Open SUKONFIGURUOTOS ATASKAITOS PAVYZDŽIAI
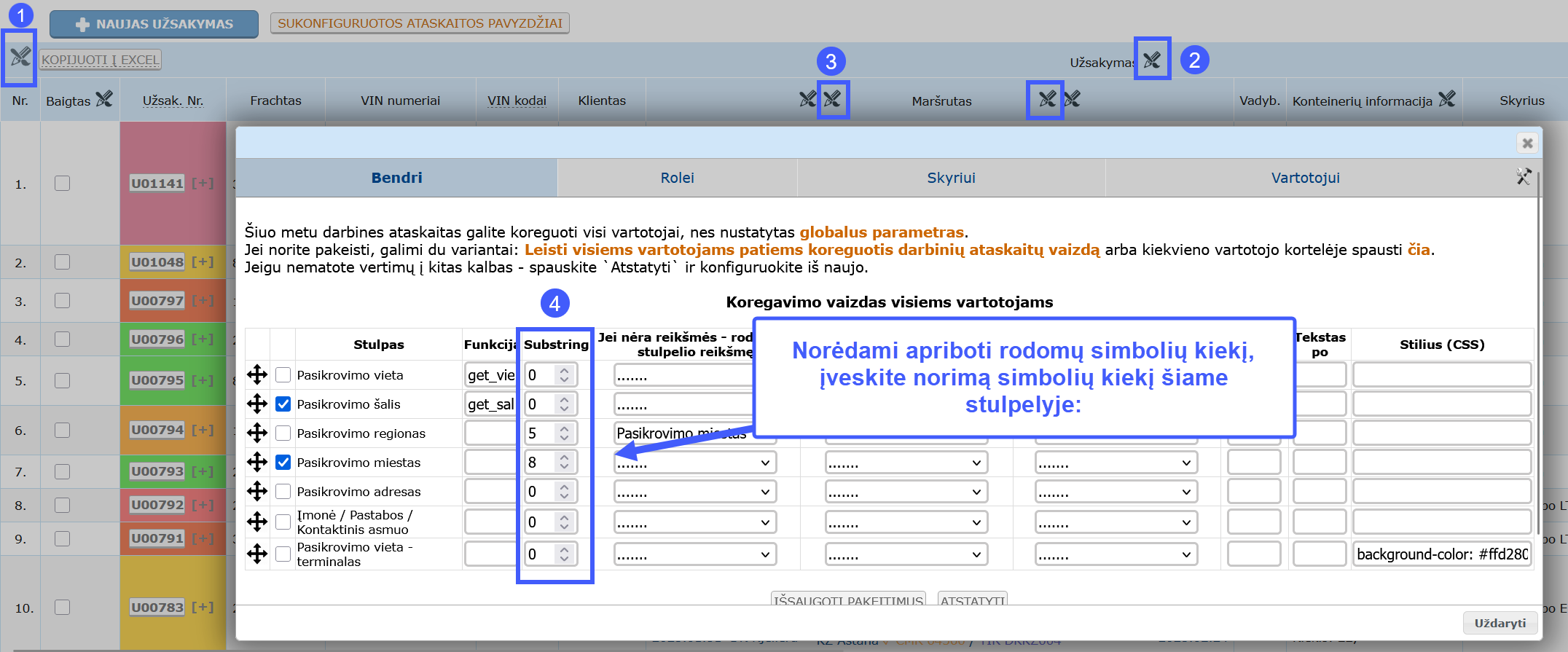This screenshot has width=1568, height=652. point(420,23)
